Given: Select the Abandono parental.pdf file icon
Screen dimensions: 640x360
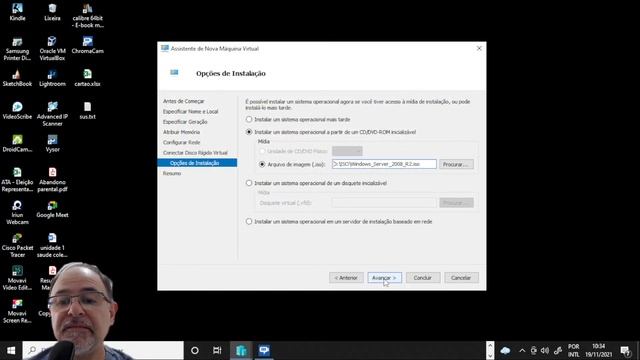Looking at the screenshot, I should pos(52,180).
